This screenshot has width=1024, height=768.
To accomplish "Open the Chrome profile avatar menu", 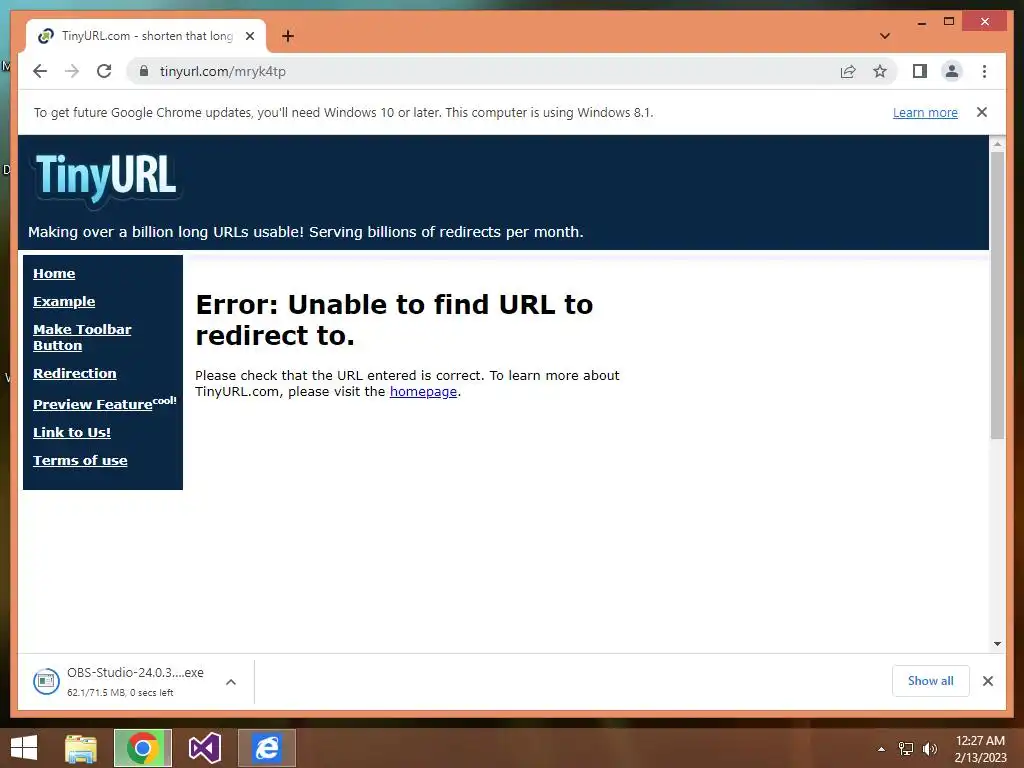I will (x=952, y=71).
